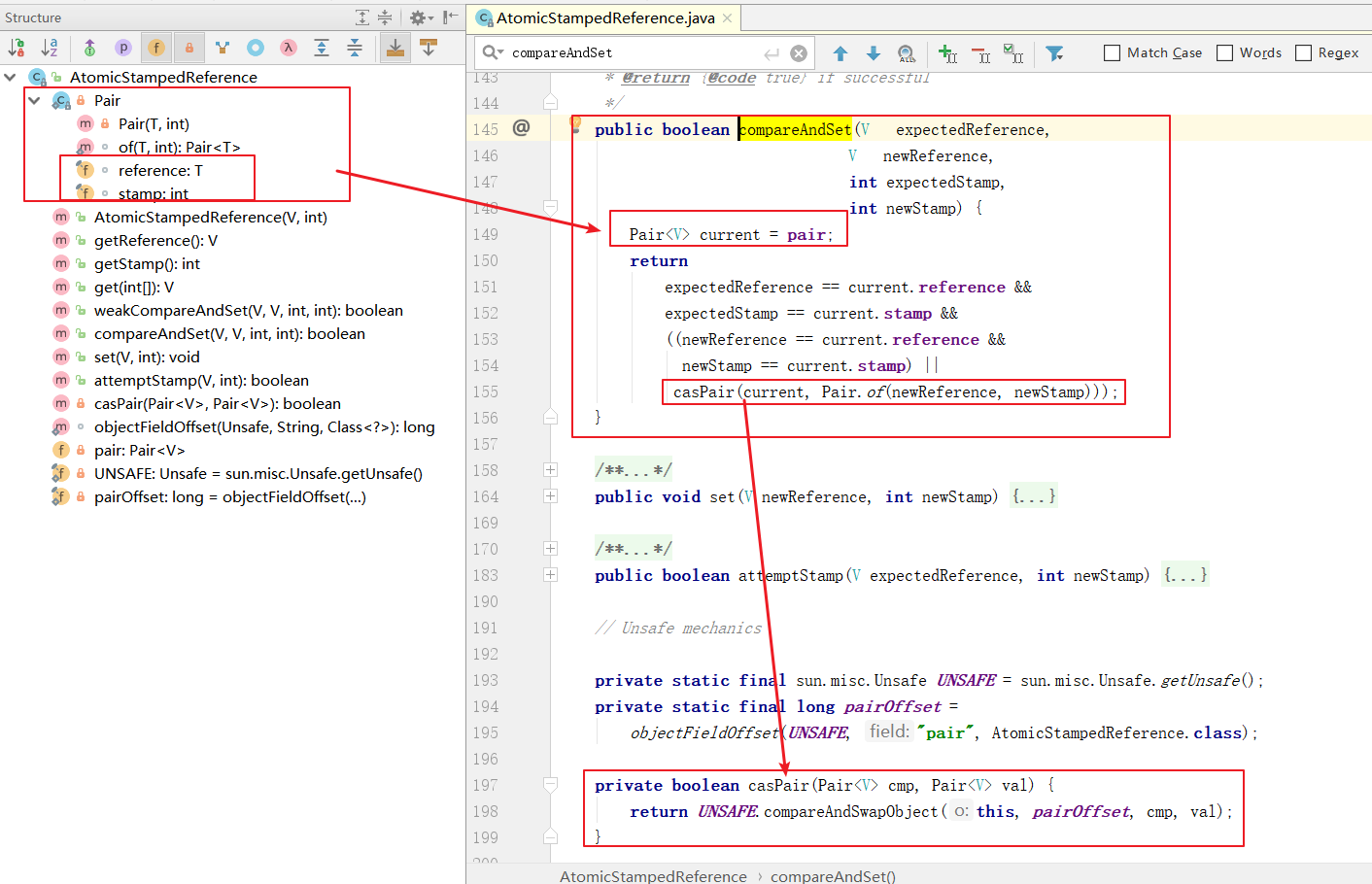
Task: Expand folded Javadoc at line 158
Action: 550,470
